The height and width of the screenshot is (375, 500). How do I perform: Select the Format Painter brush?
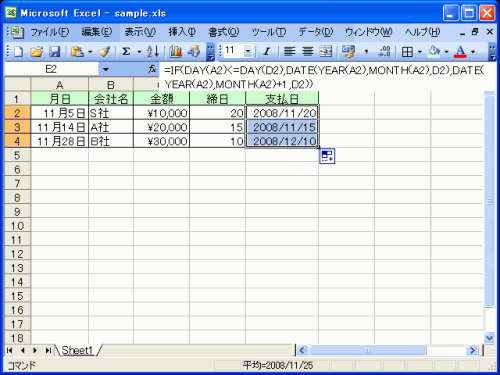tap(104, 51)
